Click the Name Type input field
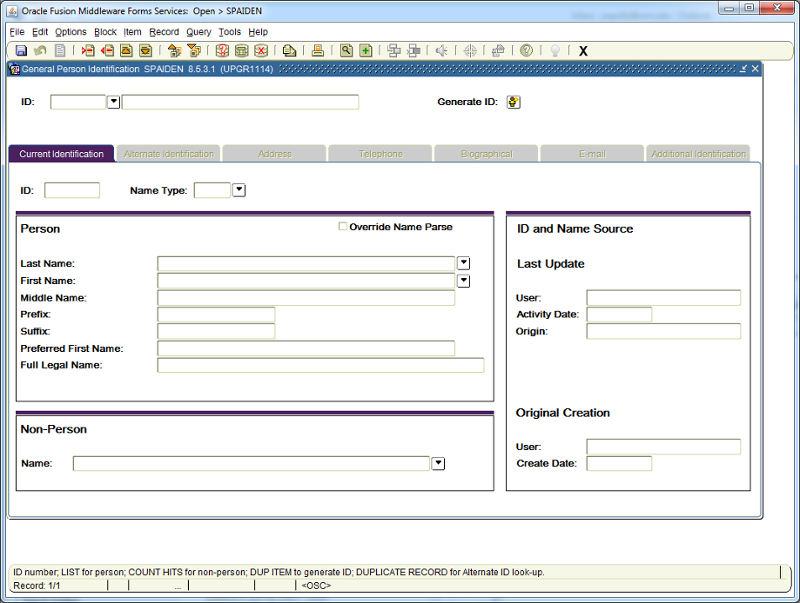The image size is (800, 603). 212,190
